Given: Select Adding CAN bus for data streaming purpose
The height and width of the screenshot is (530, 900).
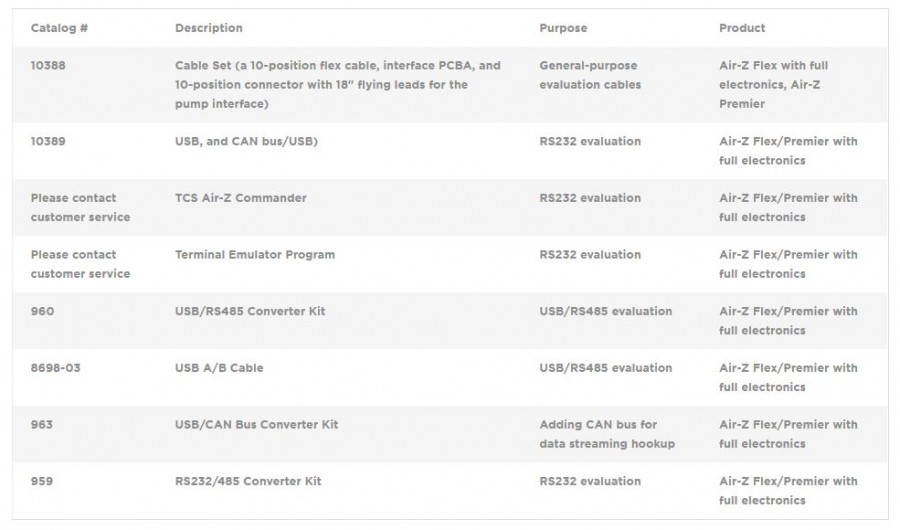Looking at the screenshot, I should click(607, 434).
